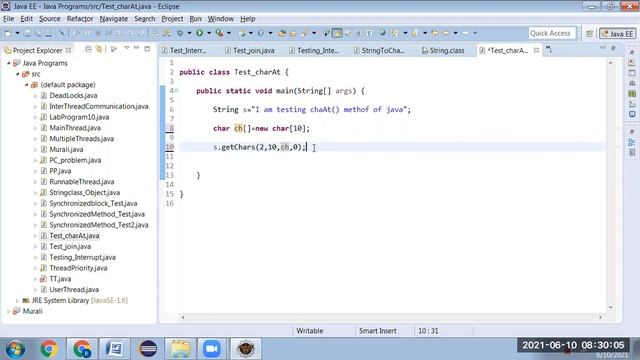Viewport: 640px width, 360px height.
Task: Fold the main method at line 4
Action: click(x=176, y=91)
